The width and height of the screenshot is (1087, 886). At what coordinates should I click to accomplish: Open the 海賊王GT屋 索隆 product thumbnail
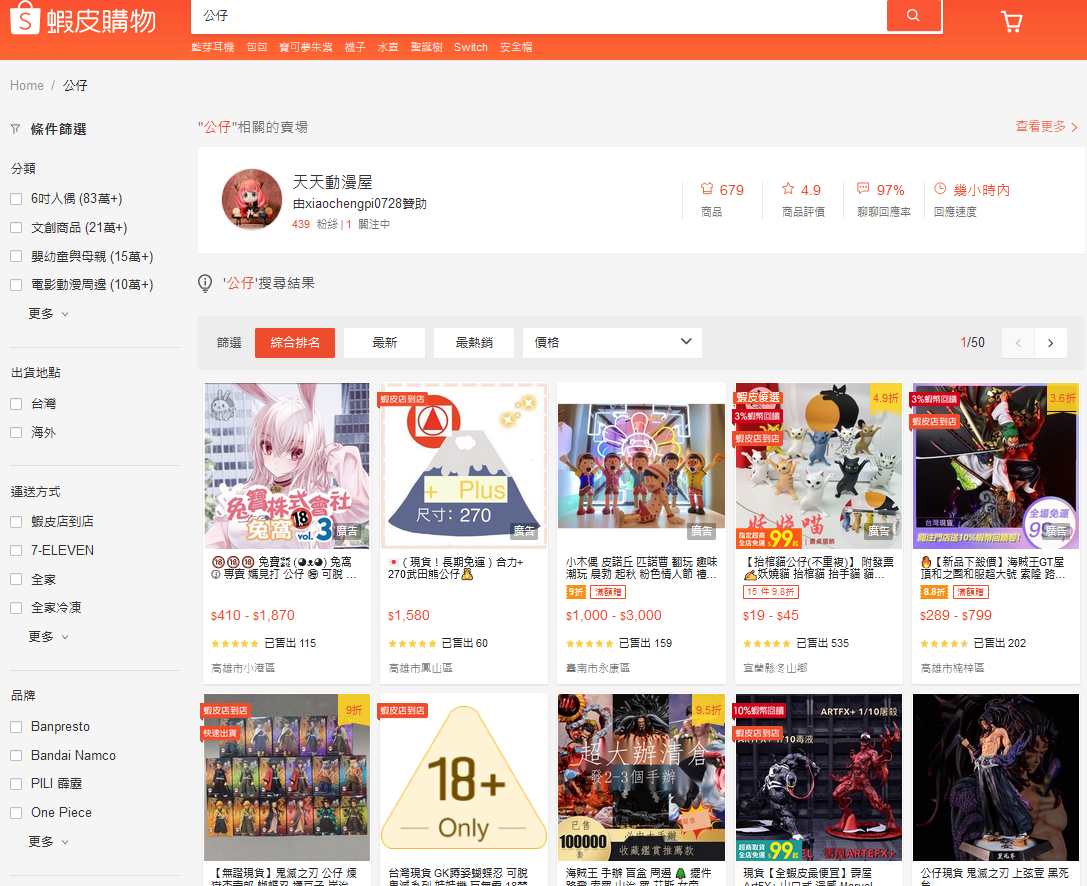click(995, 466)
